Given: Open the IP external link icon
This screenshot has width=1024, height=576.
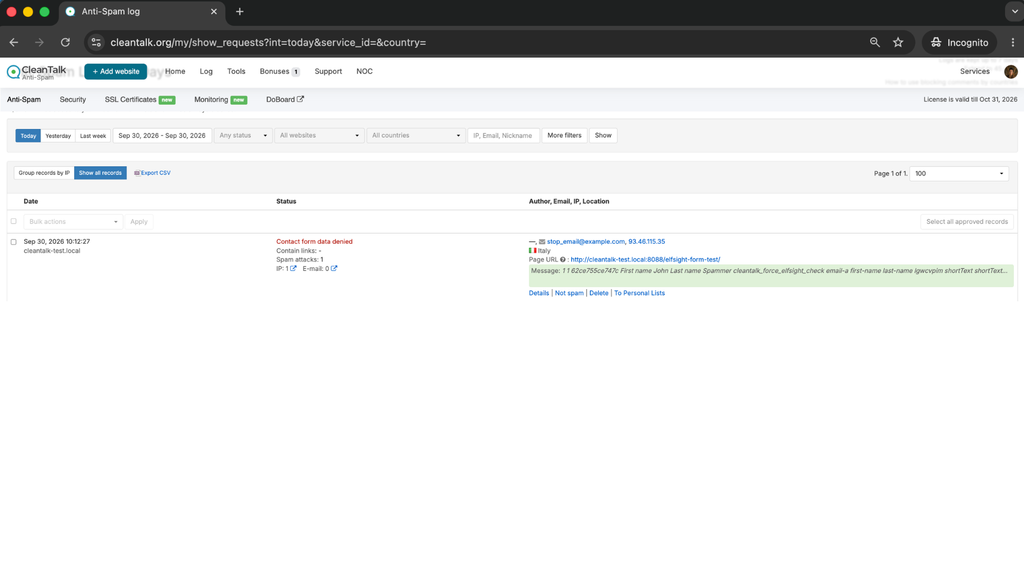Looking at the screenshot, I should coord(293,268).
